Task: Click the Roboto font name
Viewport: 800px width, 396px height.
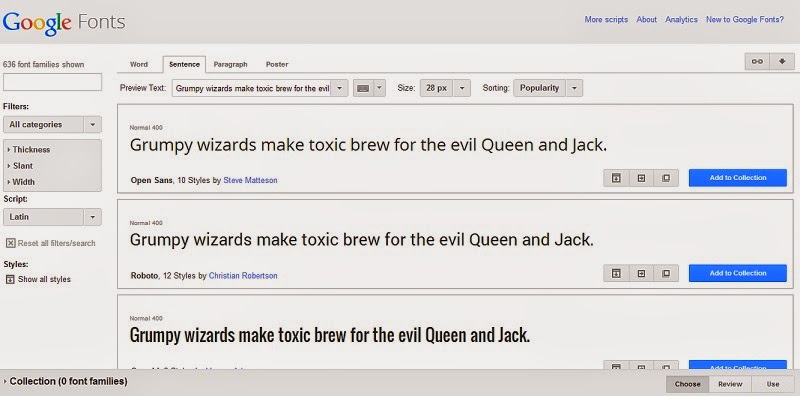Action: 144,276
